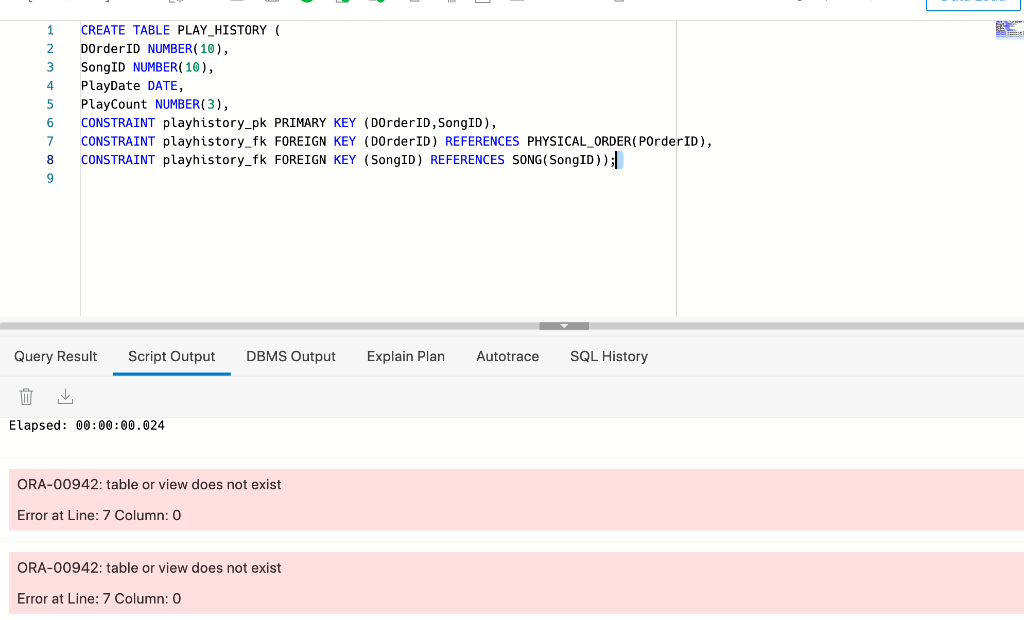This screenshot has height=620, width=1024.
Task: Select the Explain Plan tab
Action: pyautogui.click(x=405, y=356)
